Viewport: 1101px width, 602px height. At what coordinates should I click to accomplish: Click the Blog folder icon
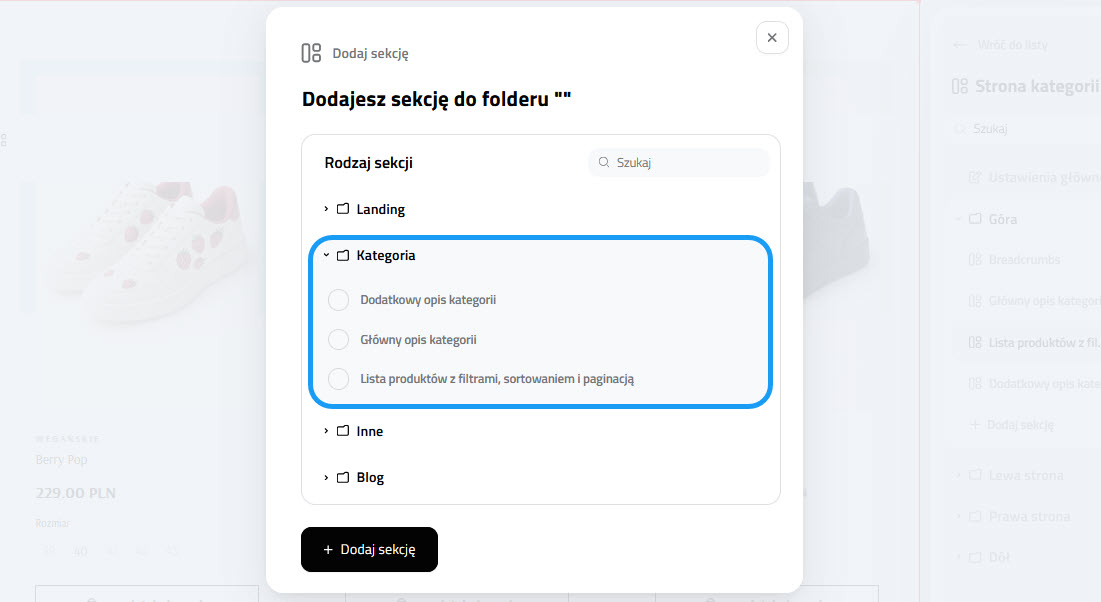click(343, 478)
